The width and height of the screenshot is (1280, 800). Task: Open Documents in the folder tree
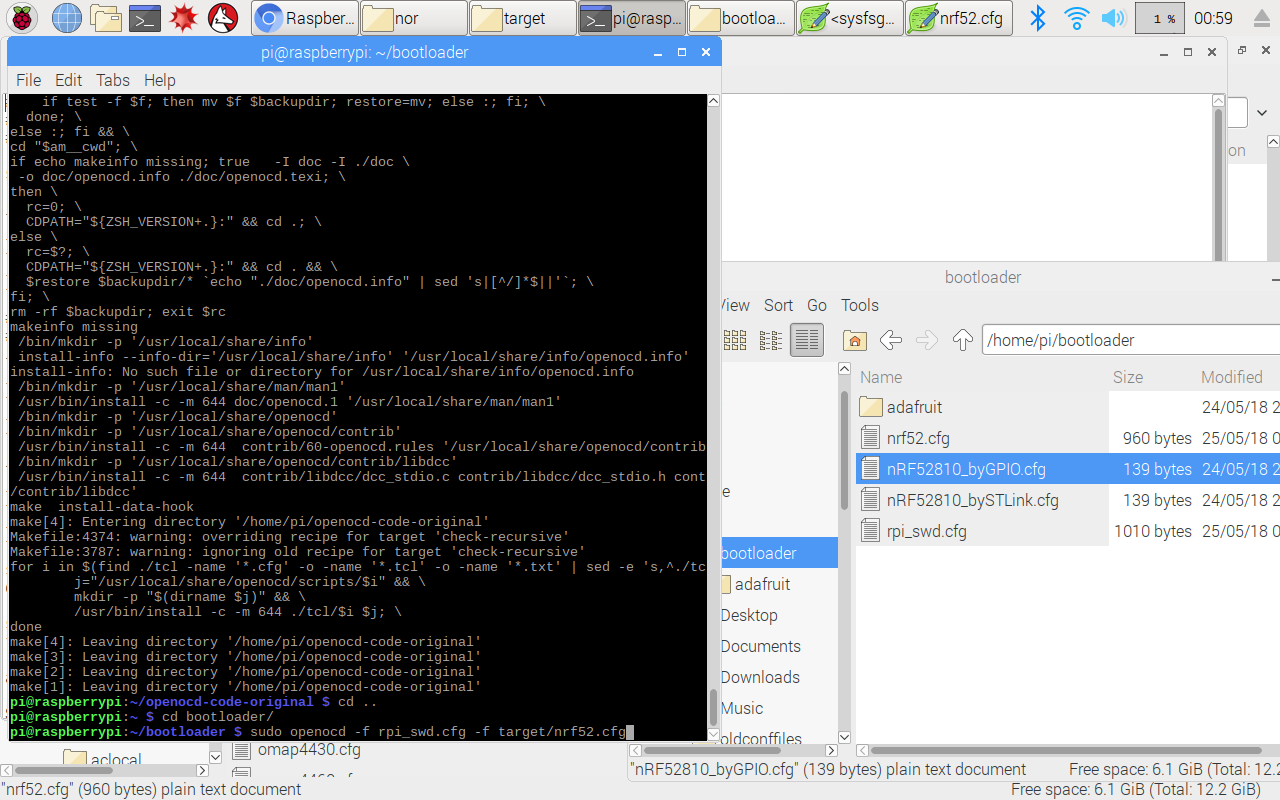761,646
